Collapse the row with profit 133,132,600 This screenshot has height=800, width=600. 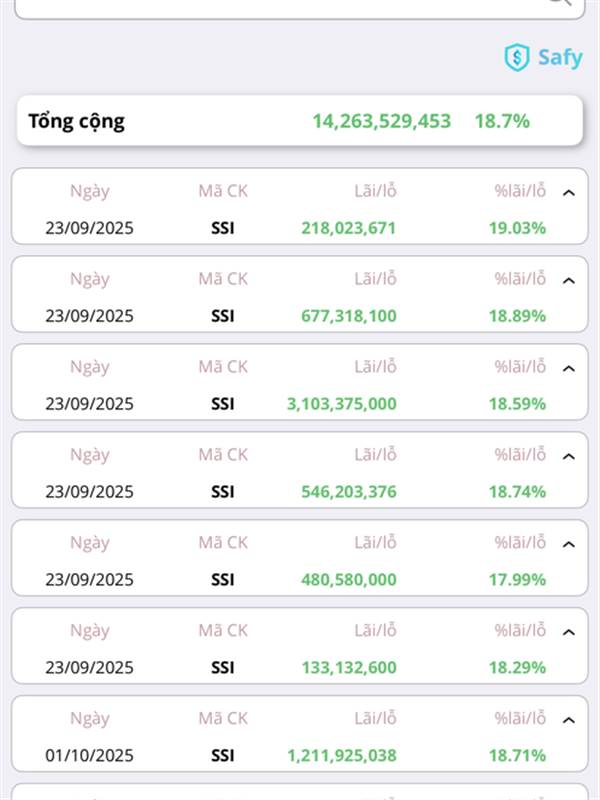pyautogui.click(x=569, y=632)
